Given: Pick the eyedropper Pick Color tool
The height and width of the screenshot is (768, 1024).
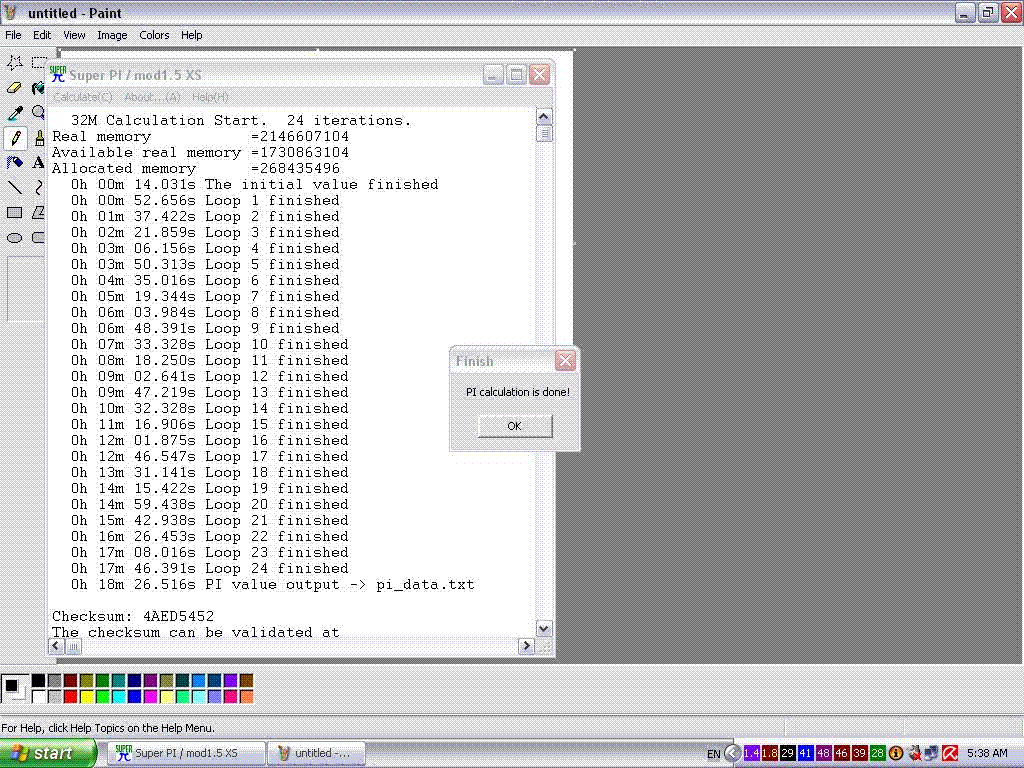Looking at the screenshot, I should pos(15,113).
